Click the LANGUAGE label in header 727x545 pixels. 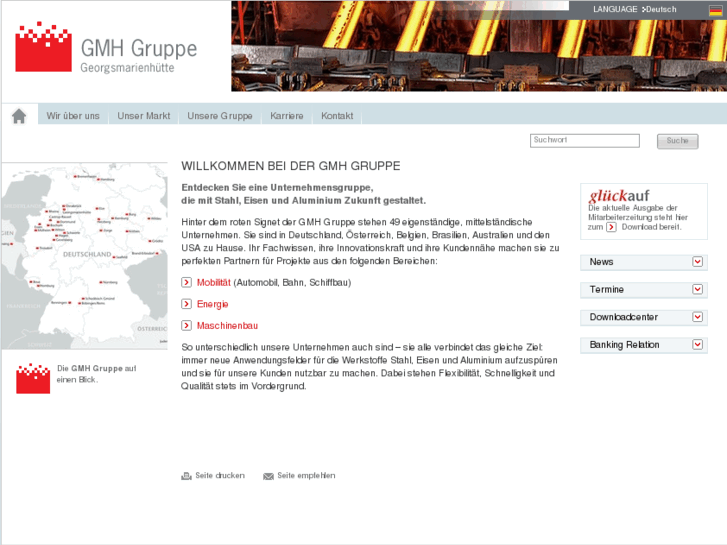coord(615,9)
